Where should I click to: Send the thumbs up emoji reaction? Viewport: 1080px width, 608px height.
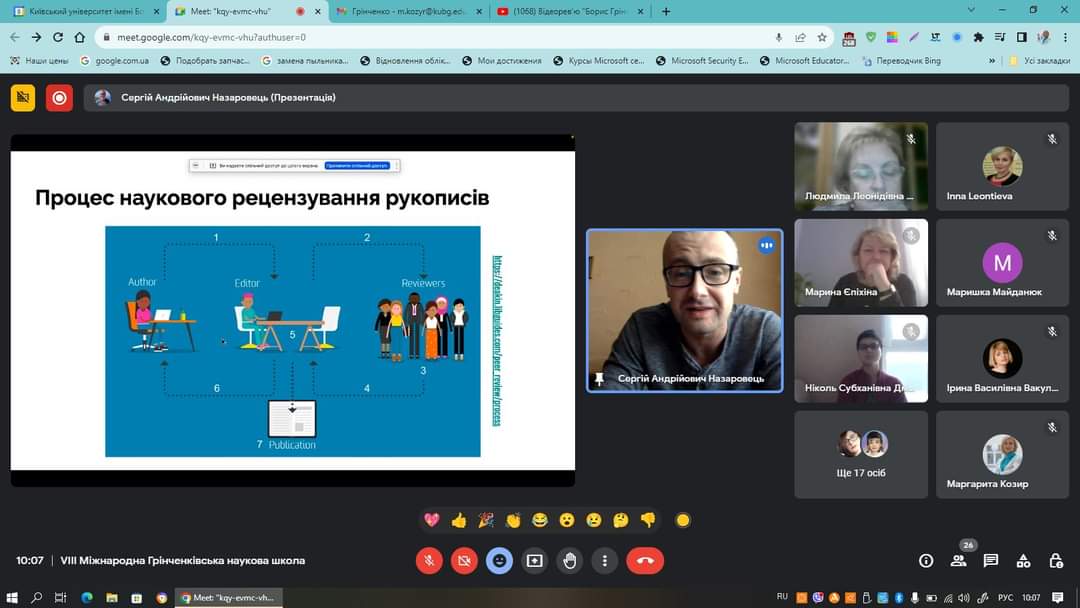point(459,520)
